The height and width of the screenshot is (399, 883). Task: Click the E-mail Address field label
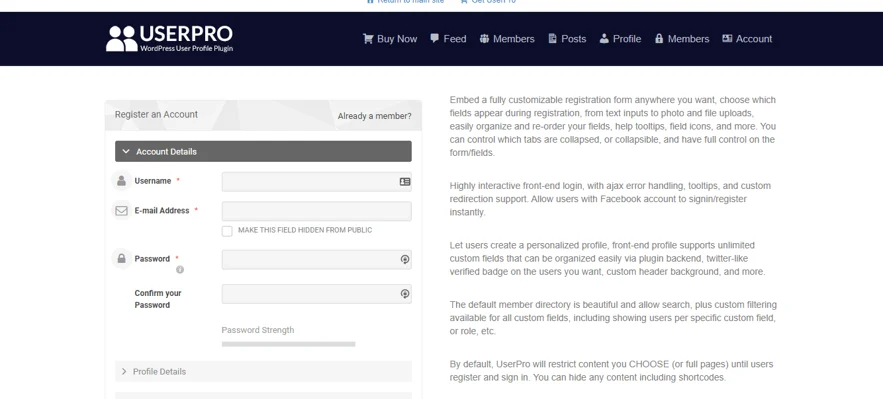(162, 210)
